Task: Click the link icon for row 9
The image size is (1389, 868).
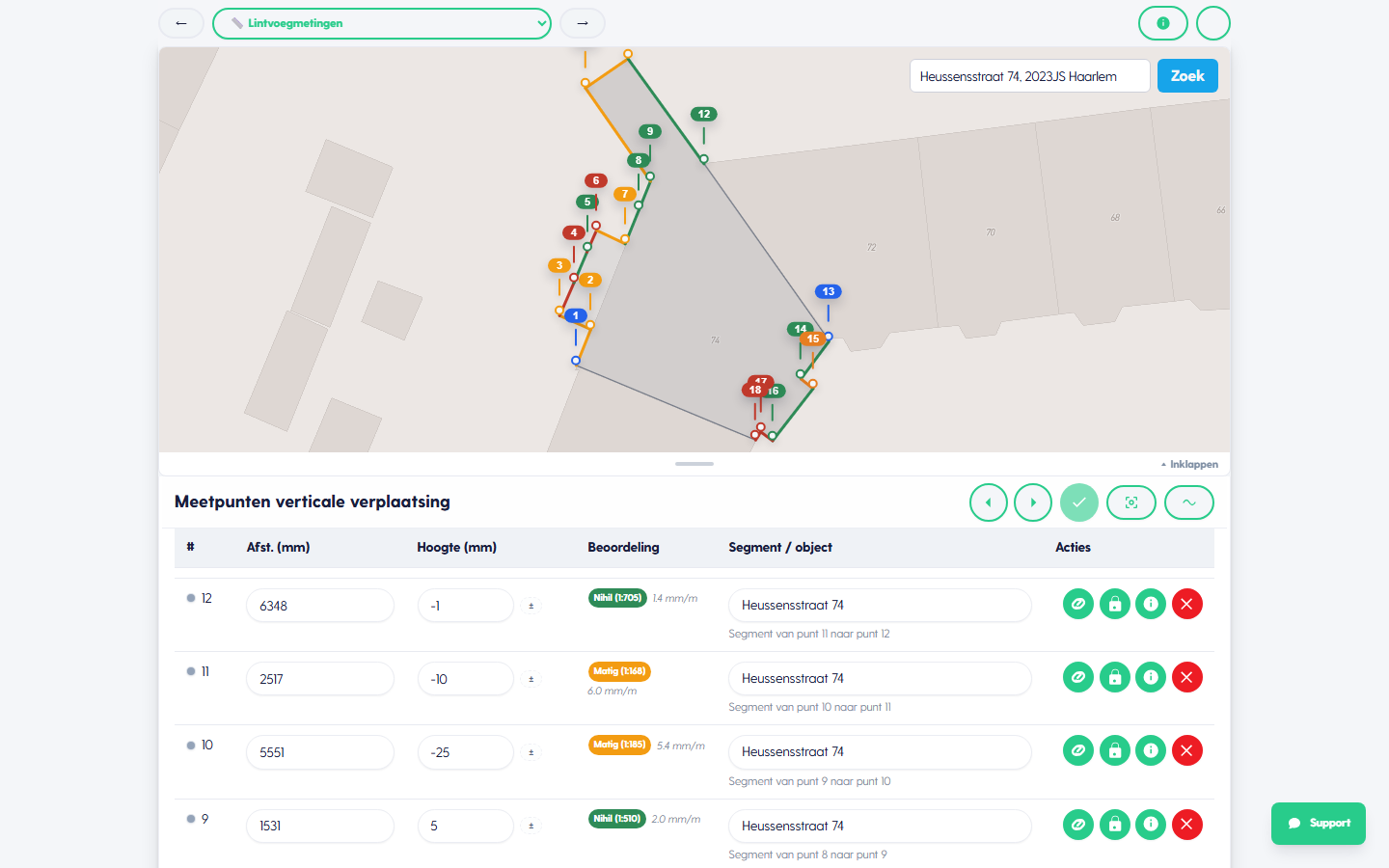Action: click(1078, 825)
